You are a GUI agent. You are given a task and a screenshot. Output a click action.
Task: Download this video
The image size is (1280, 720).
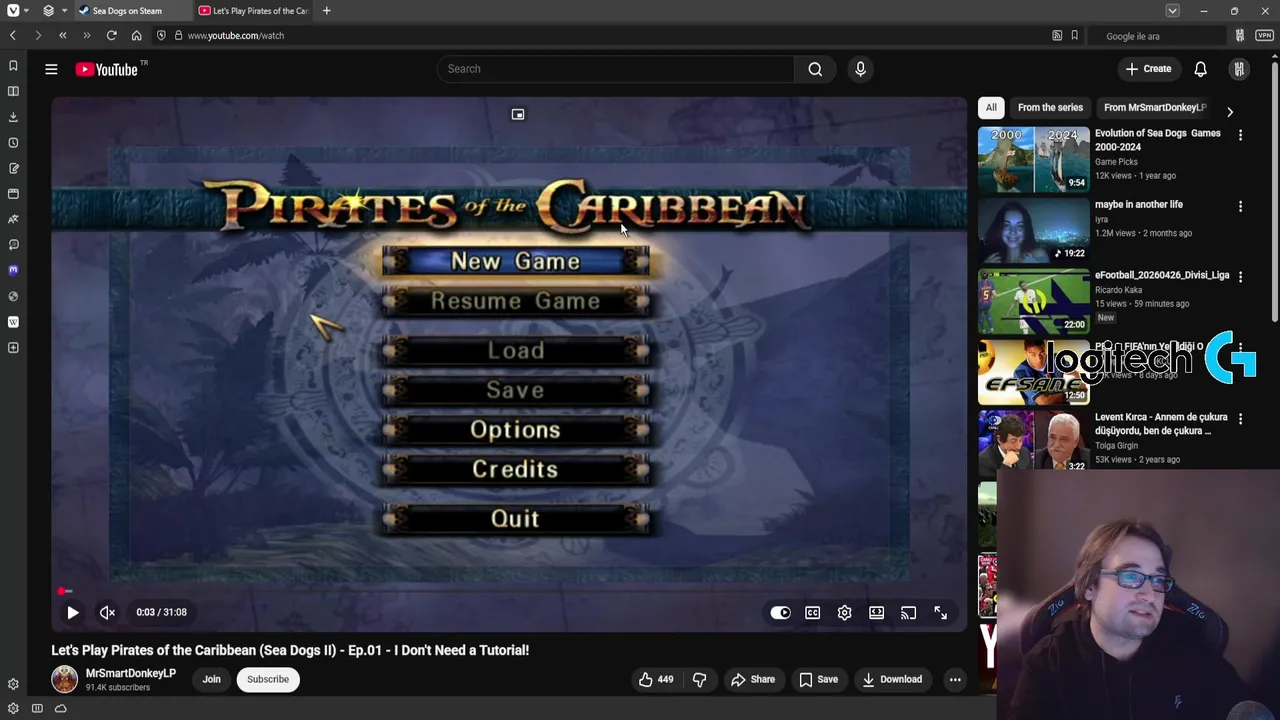[892, 679]
